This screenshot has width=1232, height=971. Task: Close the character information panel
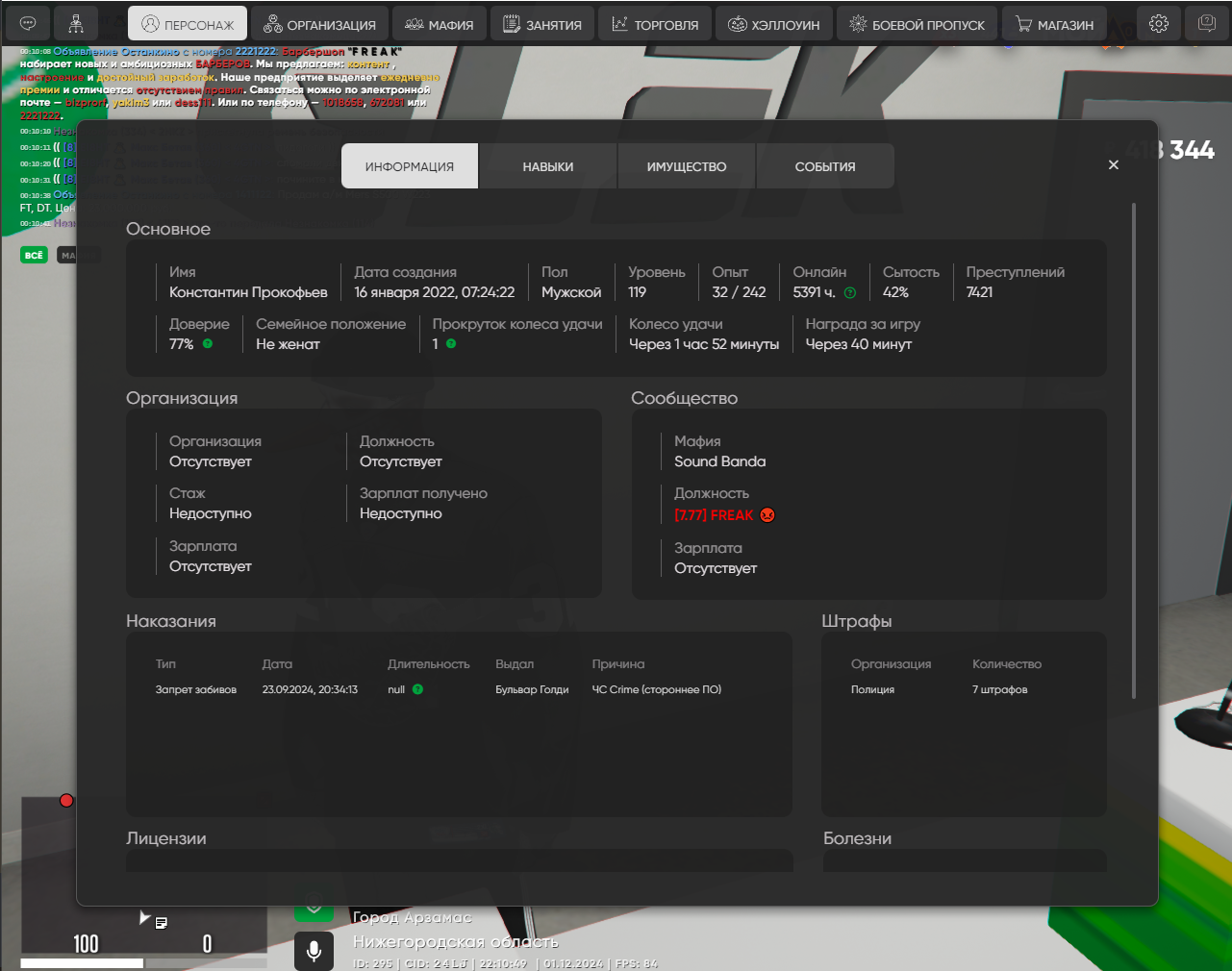[x=1114, y=165]
